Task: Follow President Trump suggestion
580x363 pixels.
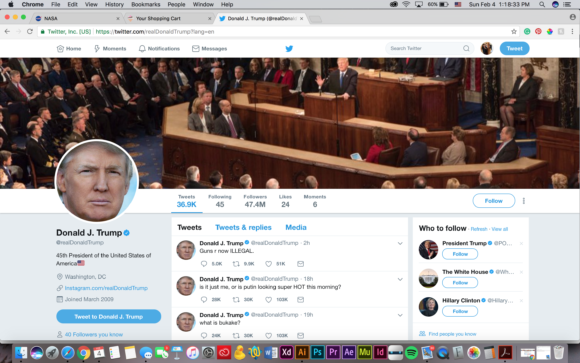Action: (460, 254)
